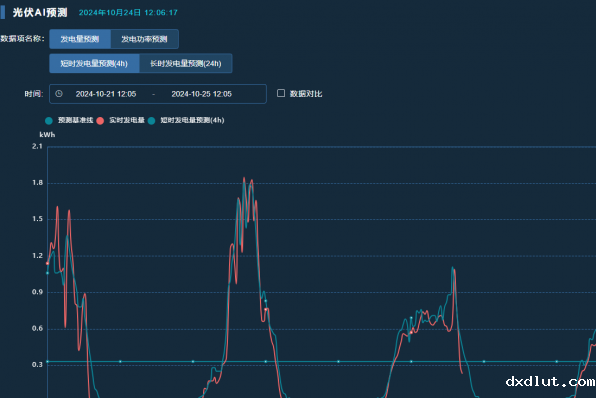Toggle the 短时发电量预测(4h) legend series
The image size is (596, 398).
(186, 121)
